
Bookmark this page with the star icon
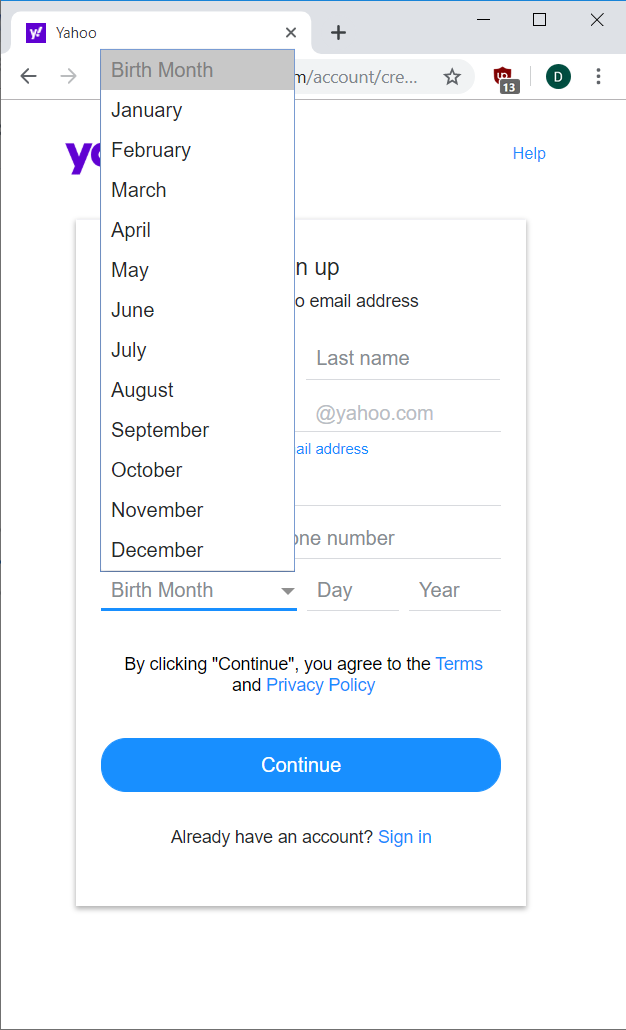[x=452, y=77]
